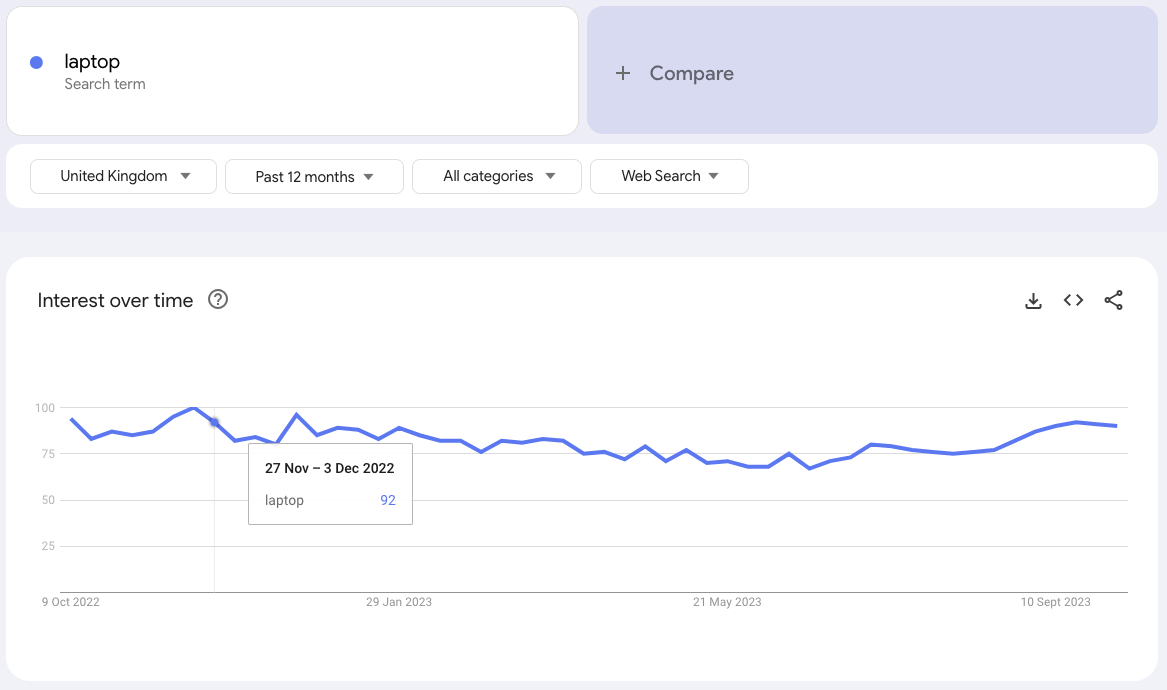Click the embed code icon
This screenshot has height=690, width=1167.
coord(1073,300)
